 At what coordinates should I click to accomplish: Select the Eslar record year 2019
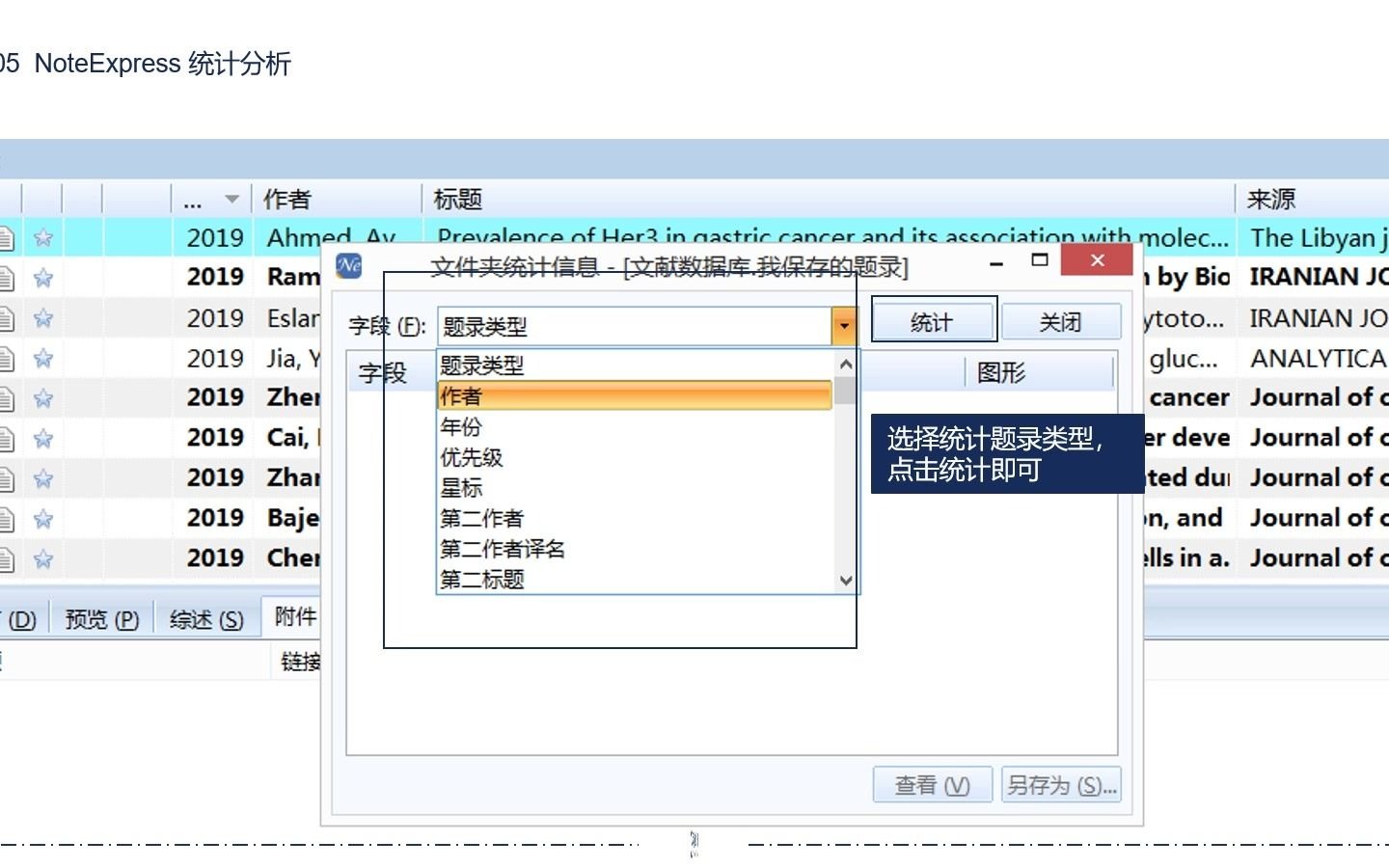(215, 318)
